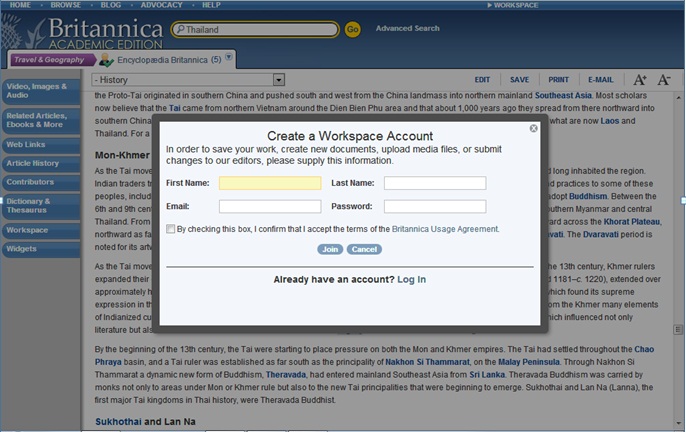Screen dimensions: 686x432
Task: Click the article scrollbar thumb
Action: (x=678, y=330)
